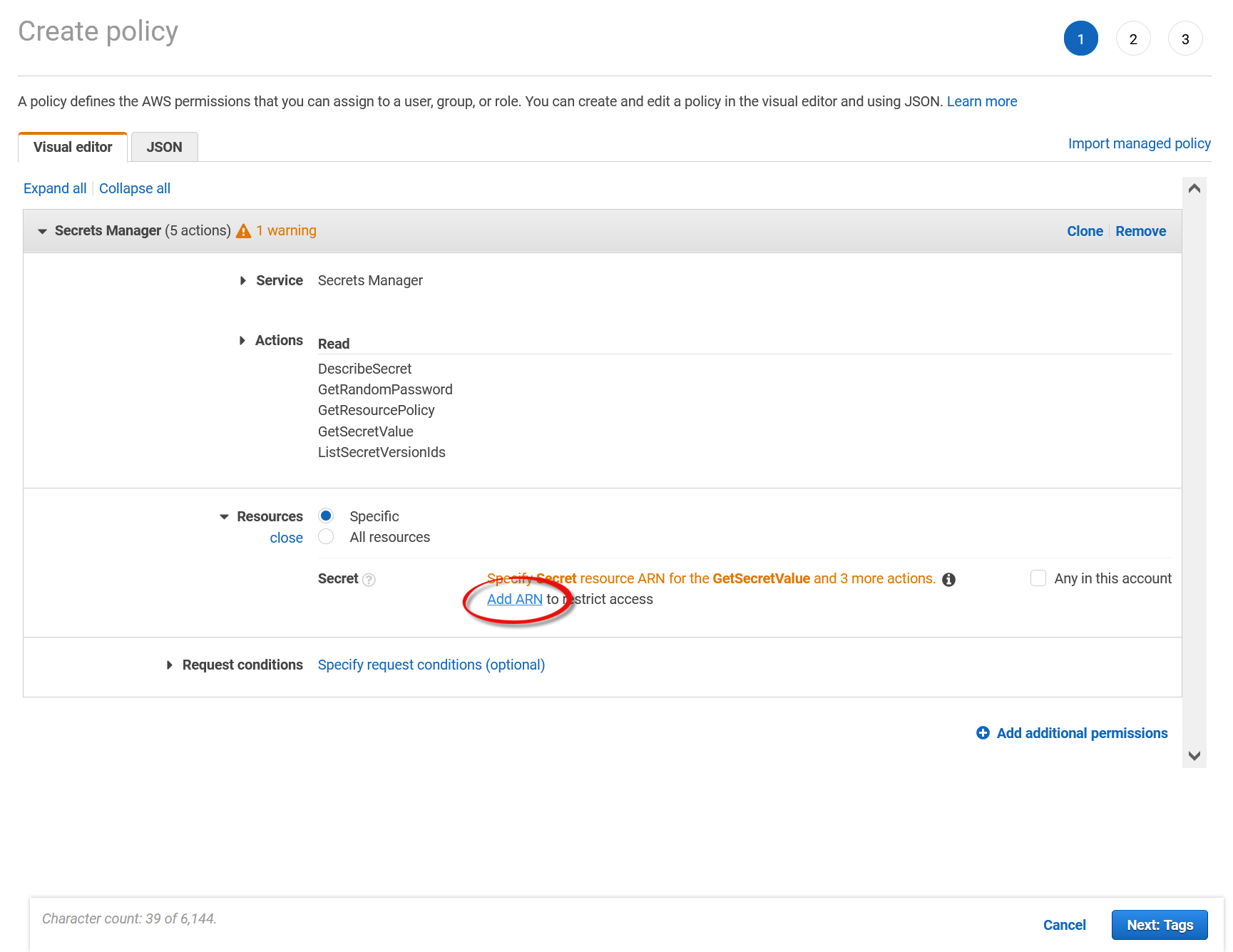Click the info icon after the ARN message

(948, 580)
